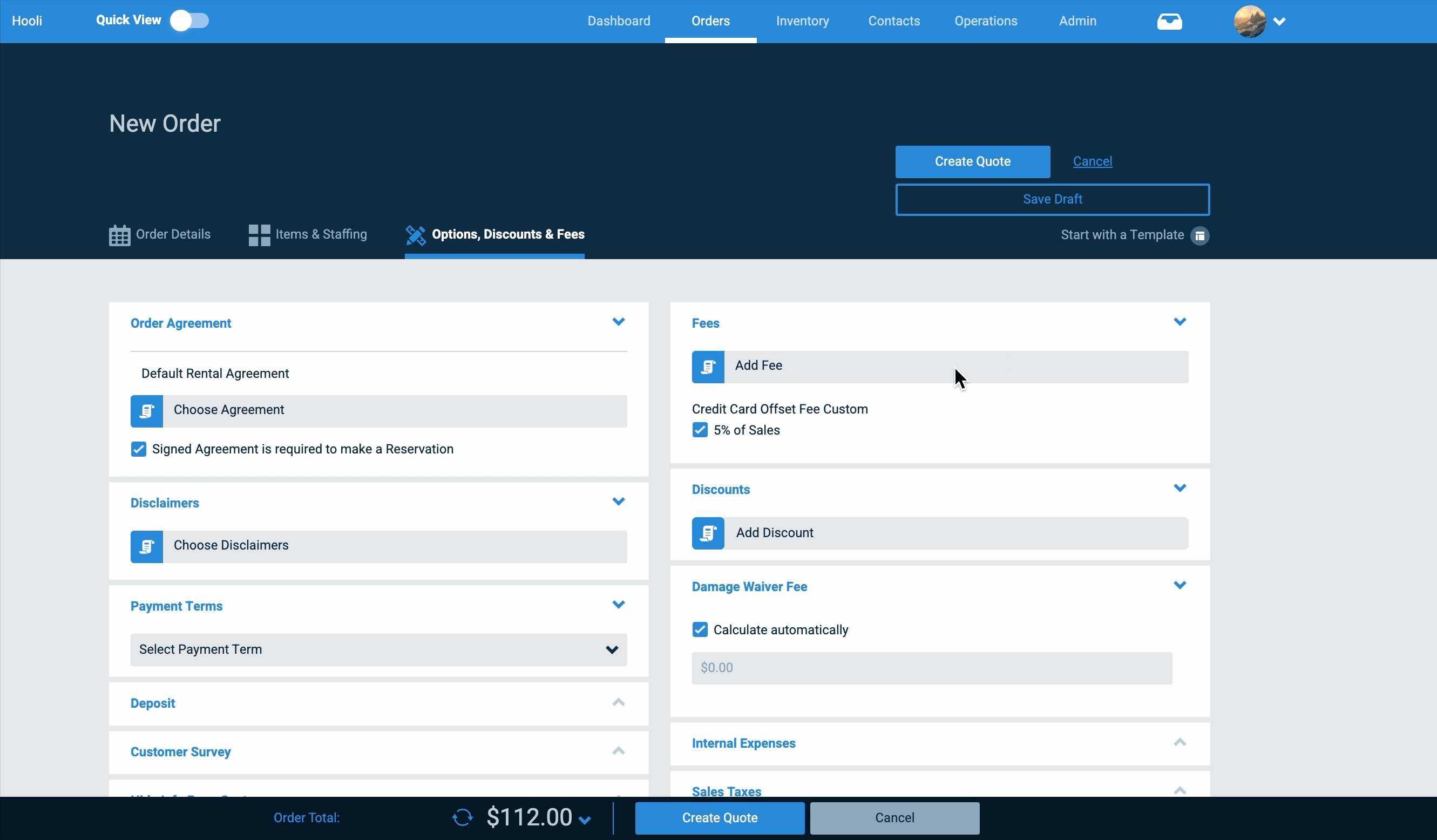Click the Order Agreement heading
1437x840 pixels.
click(181, 323)
